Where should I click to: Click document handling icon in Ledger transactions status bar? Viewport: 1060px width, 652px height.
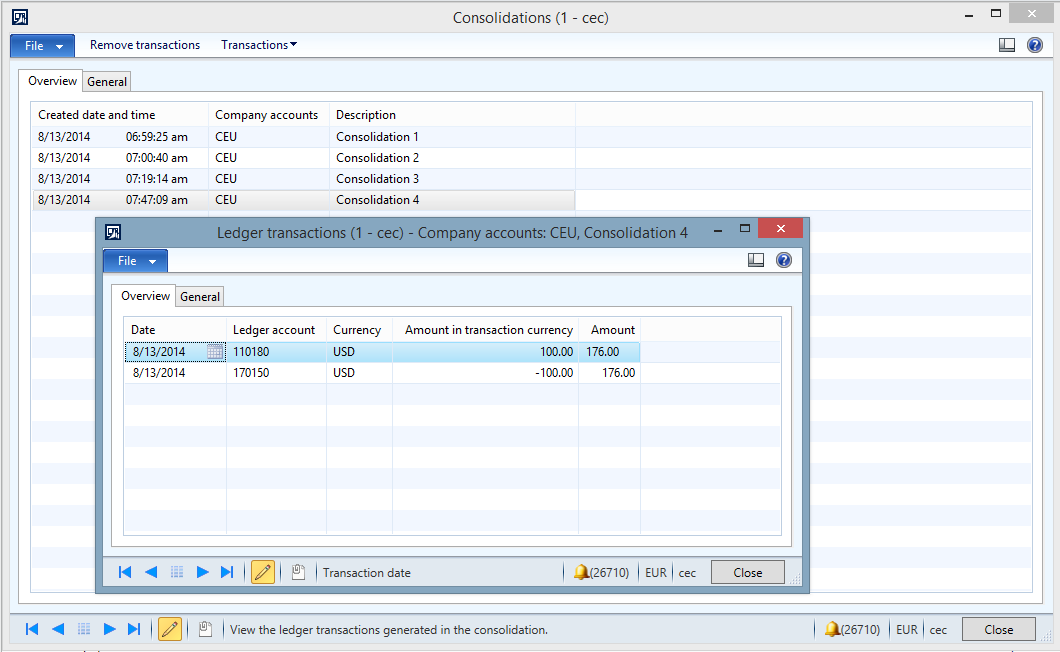pyautogui.click(x=298, y=572)
